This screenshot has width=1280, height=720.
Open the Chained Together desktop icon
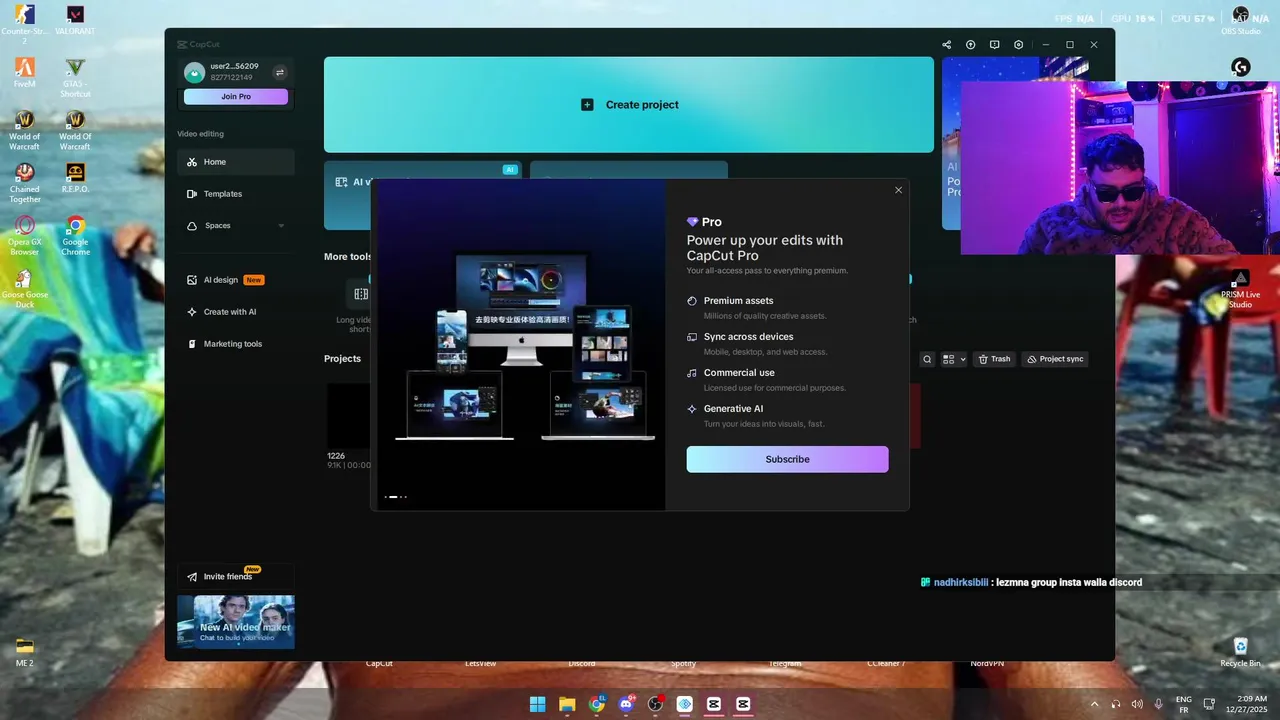(x=25, y=182)
